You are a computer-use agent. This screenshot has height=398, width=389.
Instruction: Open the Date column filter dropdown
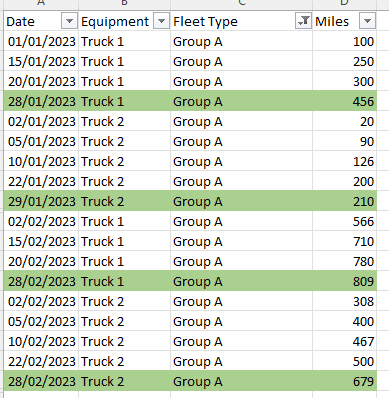click(69, 21)
